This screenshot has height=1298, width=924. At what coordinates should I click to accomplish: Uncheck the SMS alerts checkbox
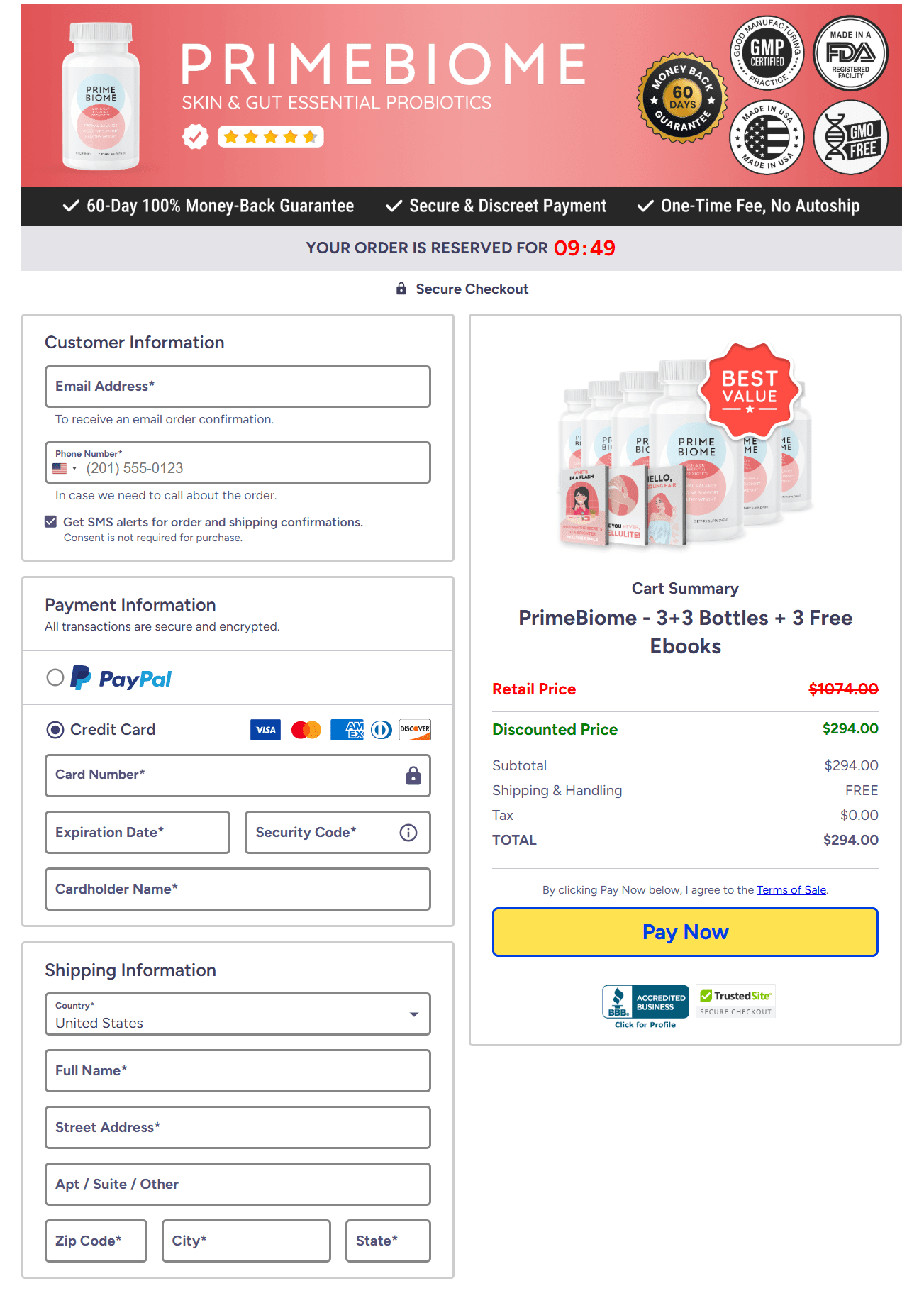pyautogui.click(x=51, y=522)
